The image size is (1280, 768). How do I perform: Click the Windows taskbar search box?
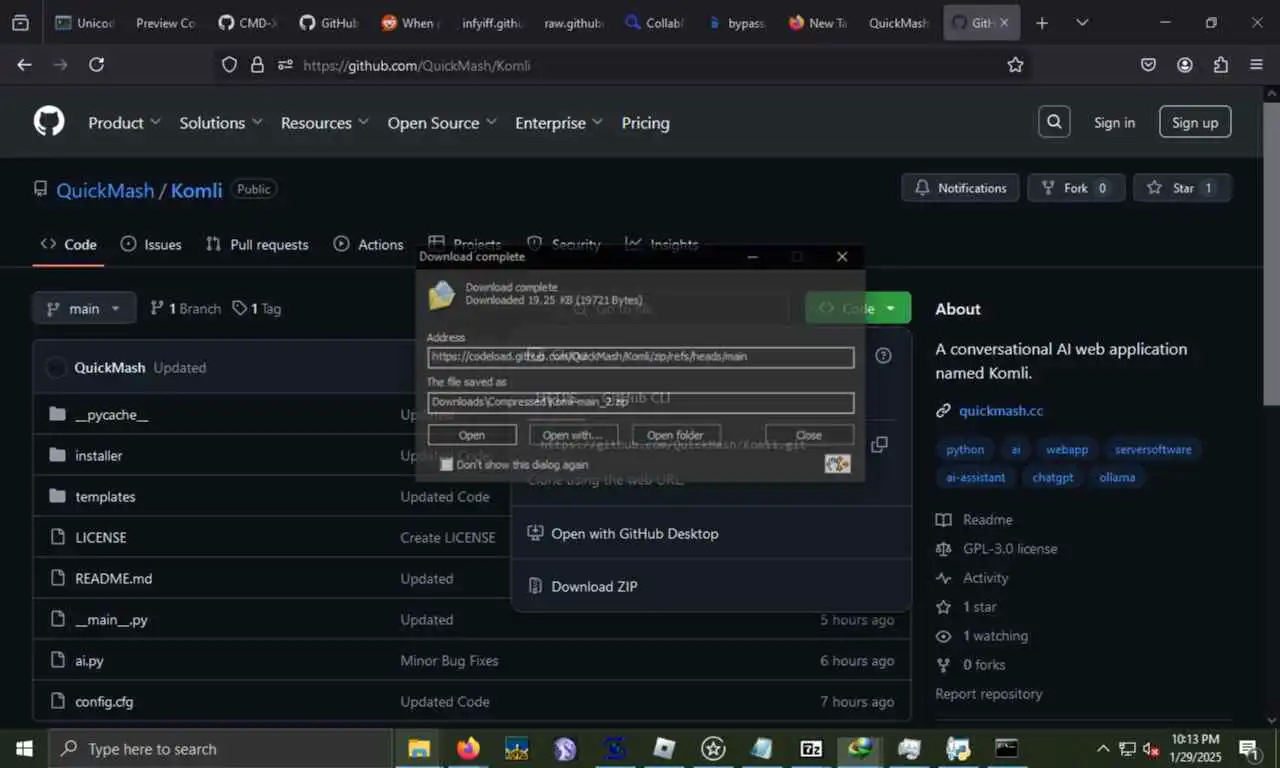(x=220, y=748)
